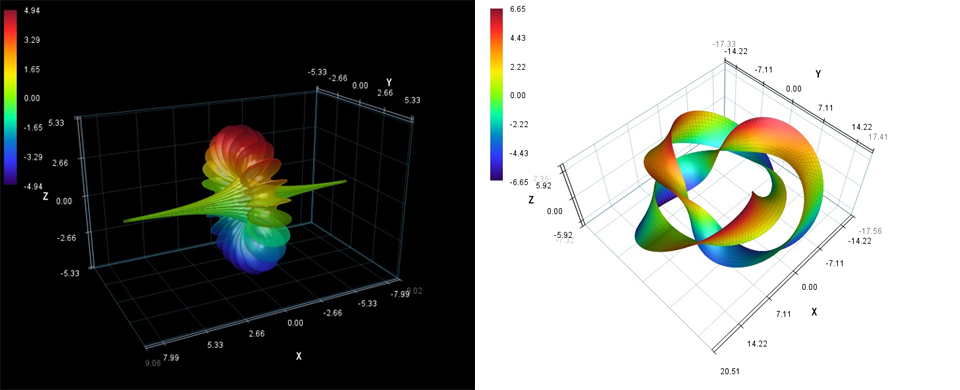This screenshot has width=960, height=390.
Task: Click the gray -17.33 Y axis limit value
Action: 723,43
